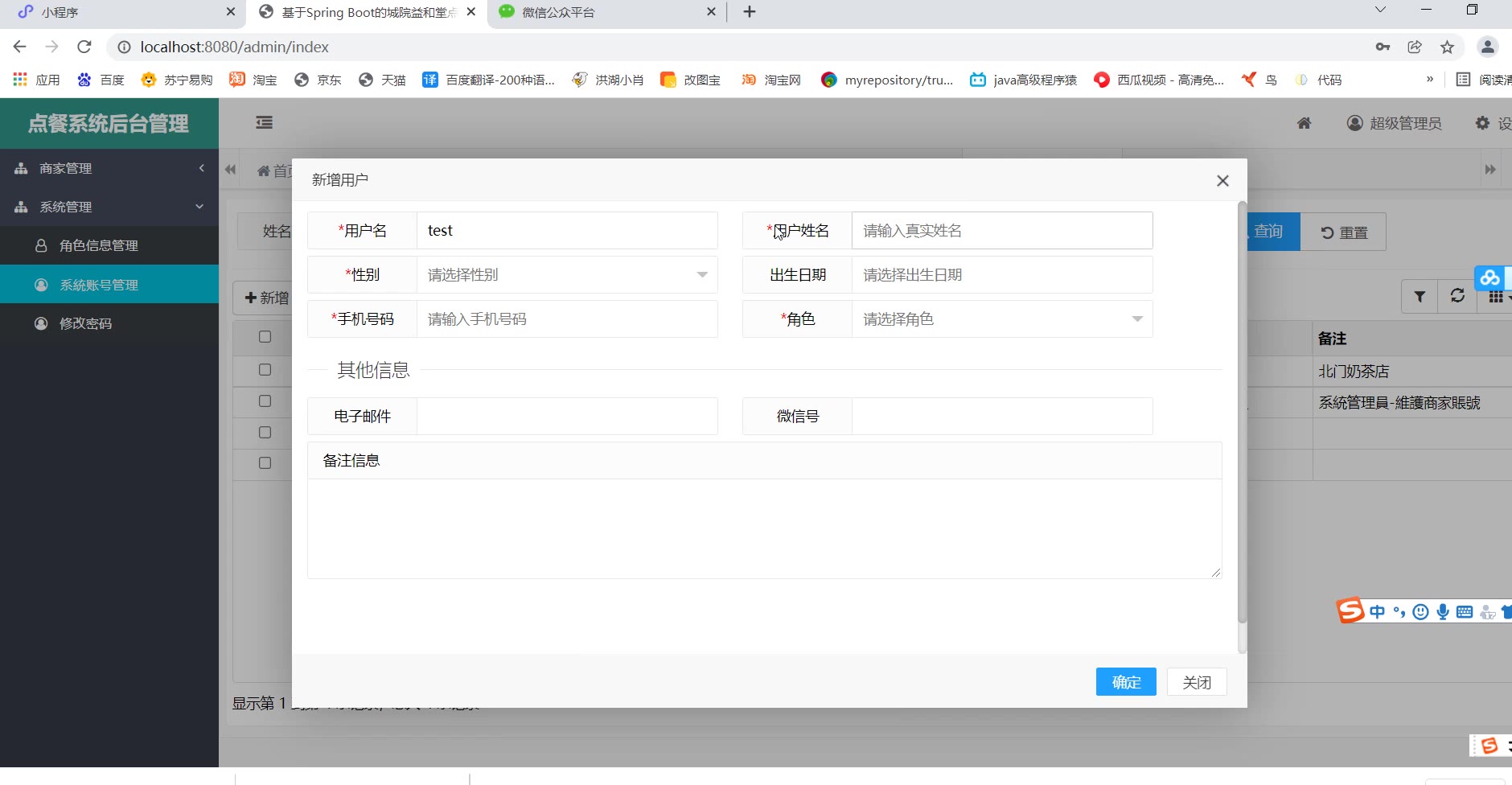1512x785 pixels.
Task: Click the 确定 confirm button
Action: 1126,682
